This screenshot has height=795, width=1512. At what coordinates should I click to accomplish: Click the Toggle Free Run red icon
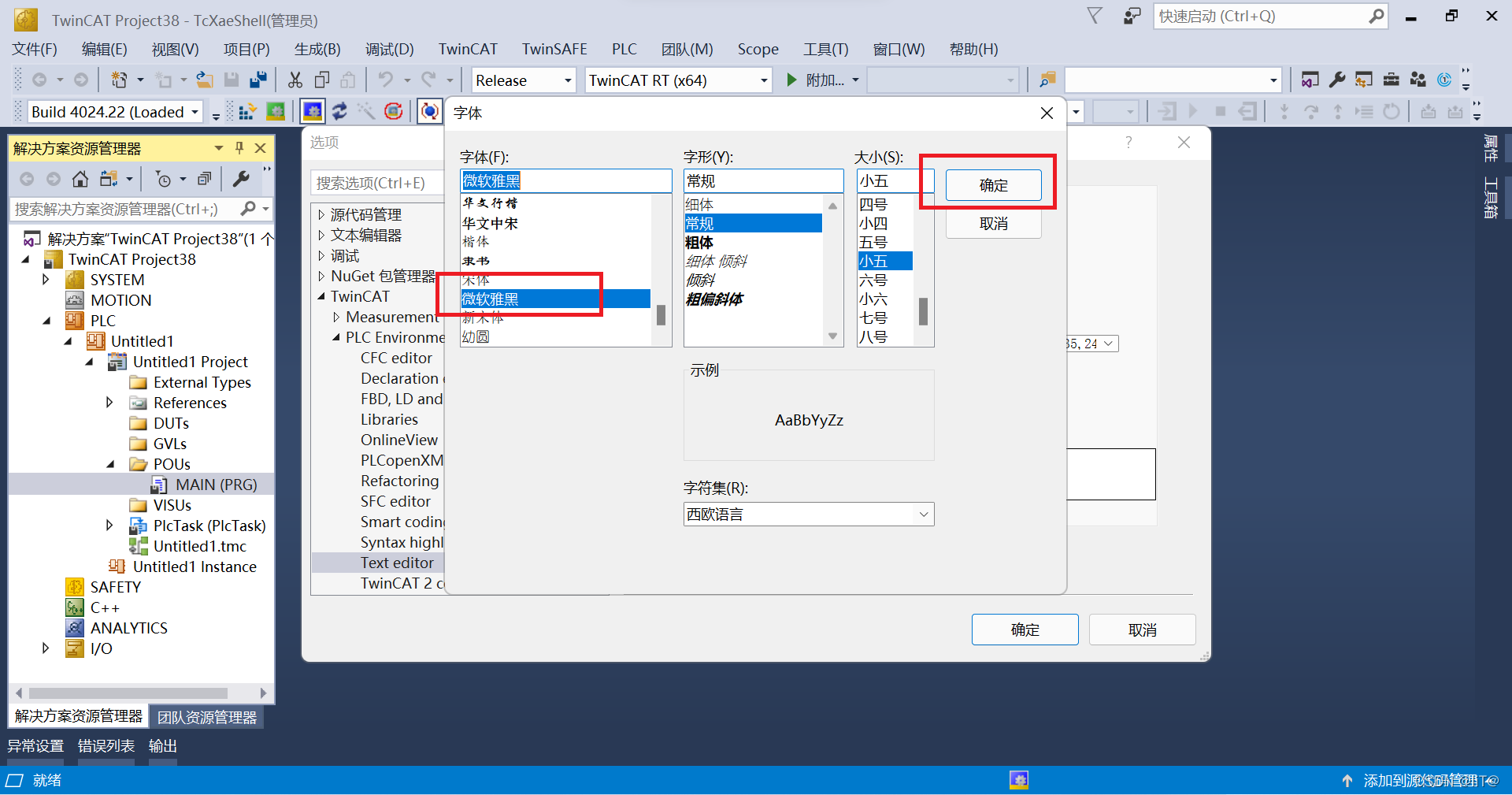393,111
